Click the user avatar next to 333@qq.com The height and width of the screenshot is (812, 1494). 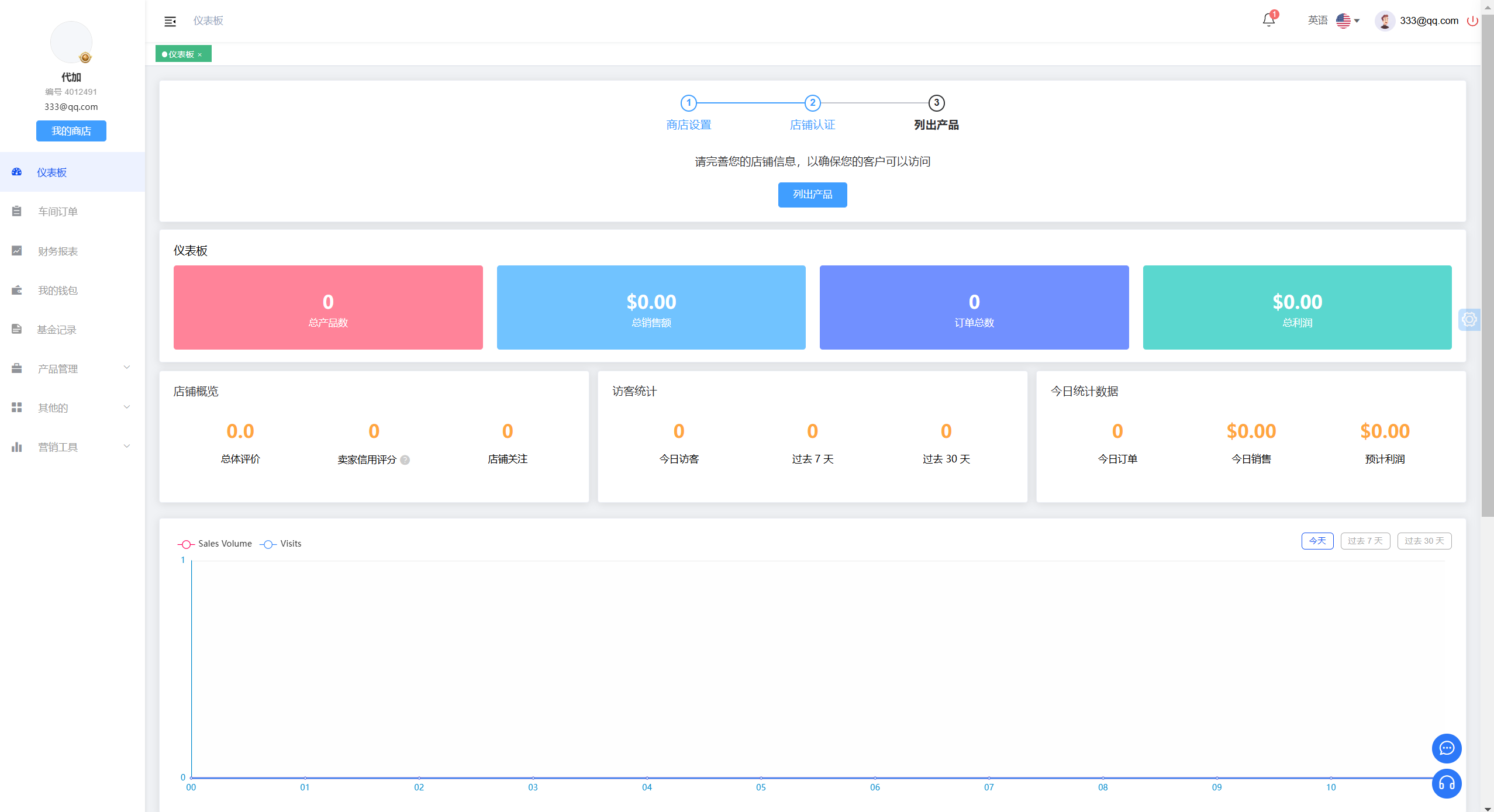click(1384, 21)
